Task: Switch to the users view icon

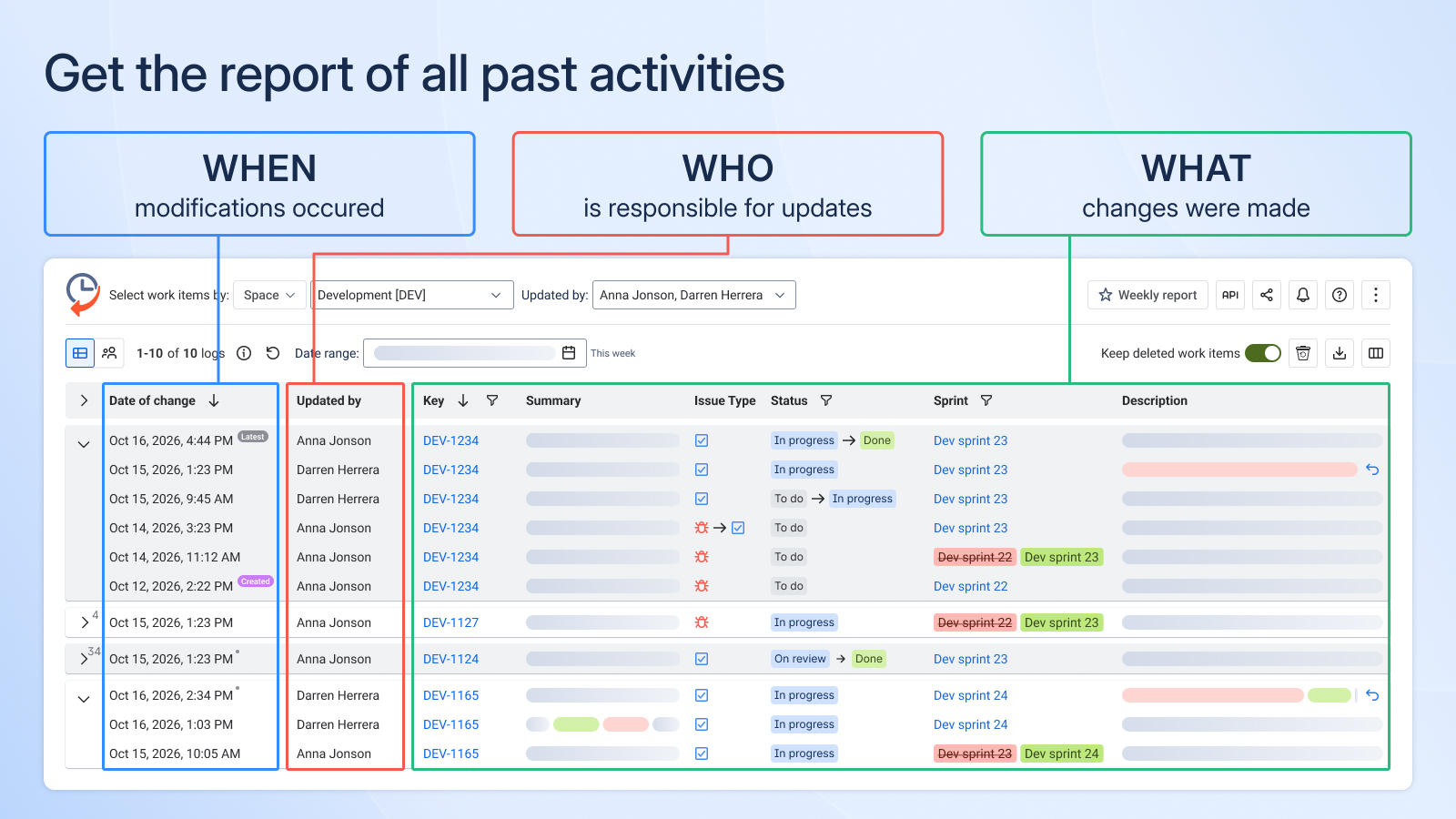Action: click(109, 353)
